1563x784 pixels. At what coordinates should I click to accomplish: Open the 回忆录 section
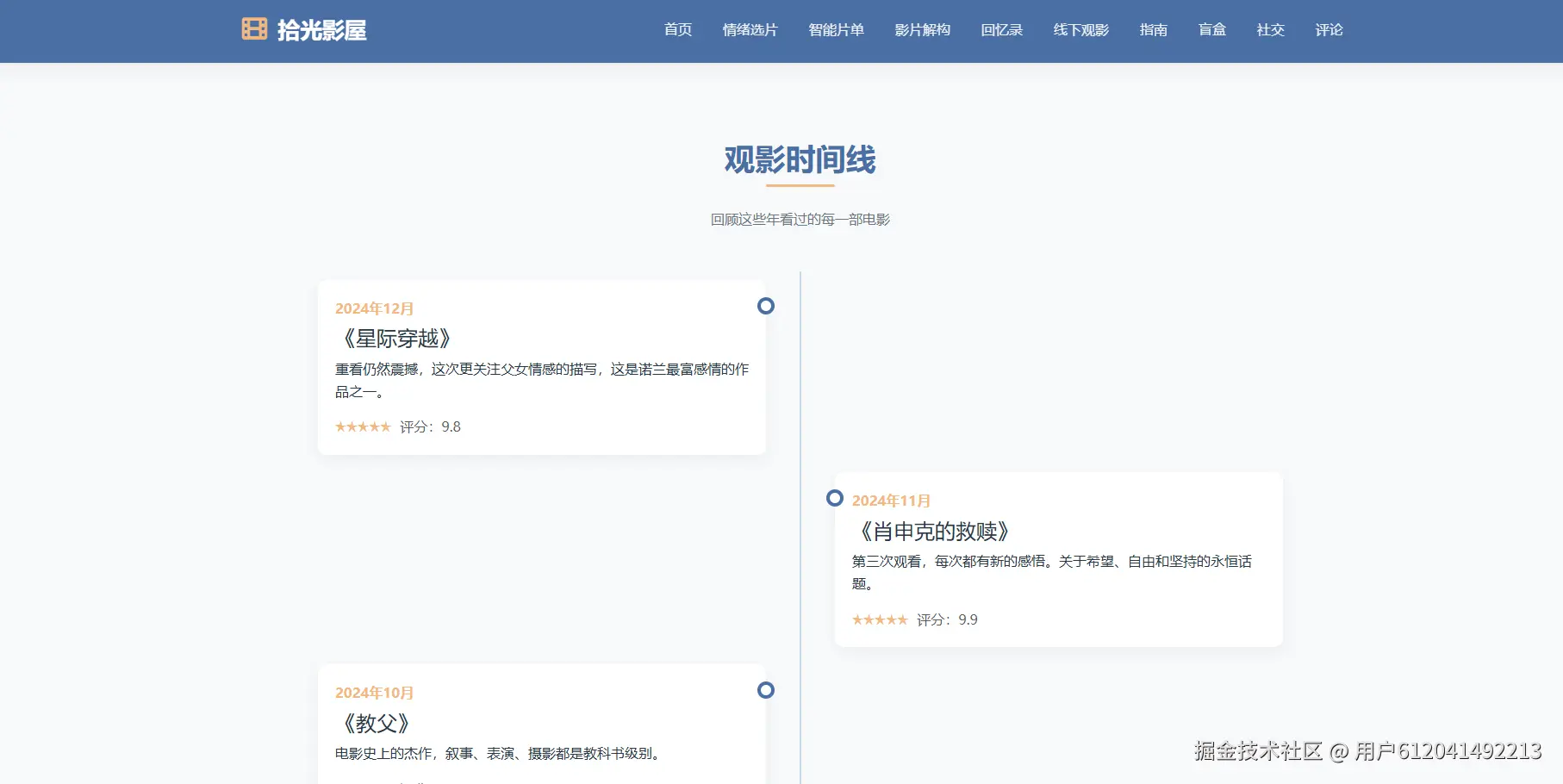[x=1001, y=28]
